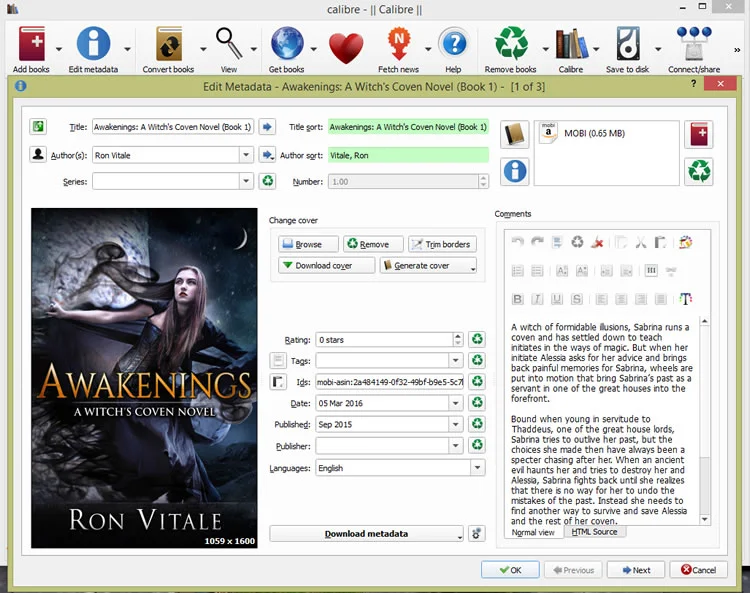This screenshot has width=750, height=593.
Task: Click Save to disk toolbar icon
Action: [628, 44]
